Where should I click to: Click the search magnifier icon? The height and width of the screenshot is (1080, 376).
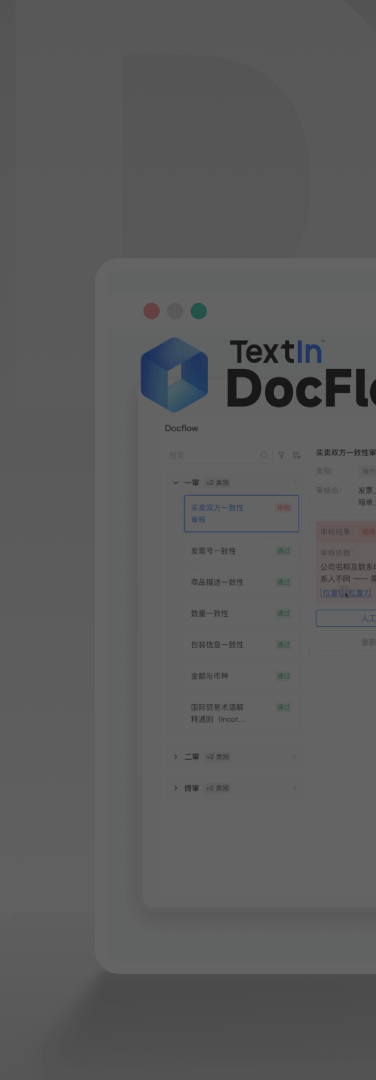point(264,455)
